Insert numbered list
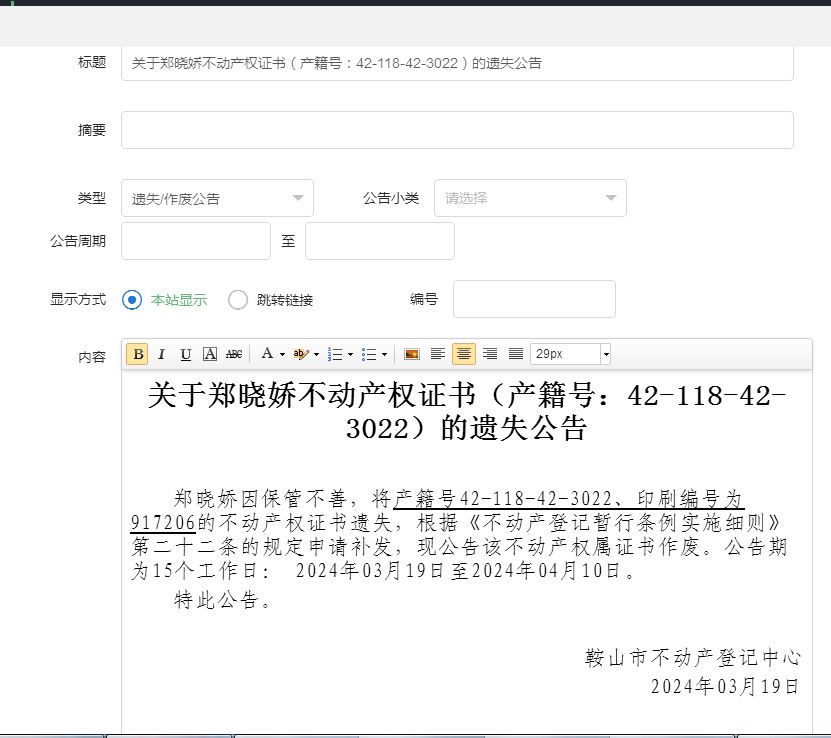 pyautogui.click(x=335, y=354)
